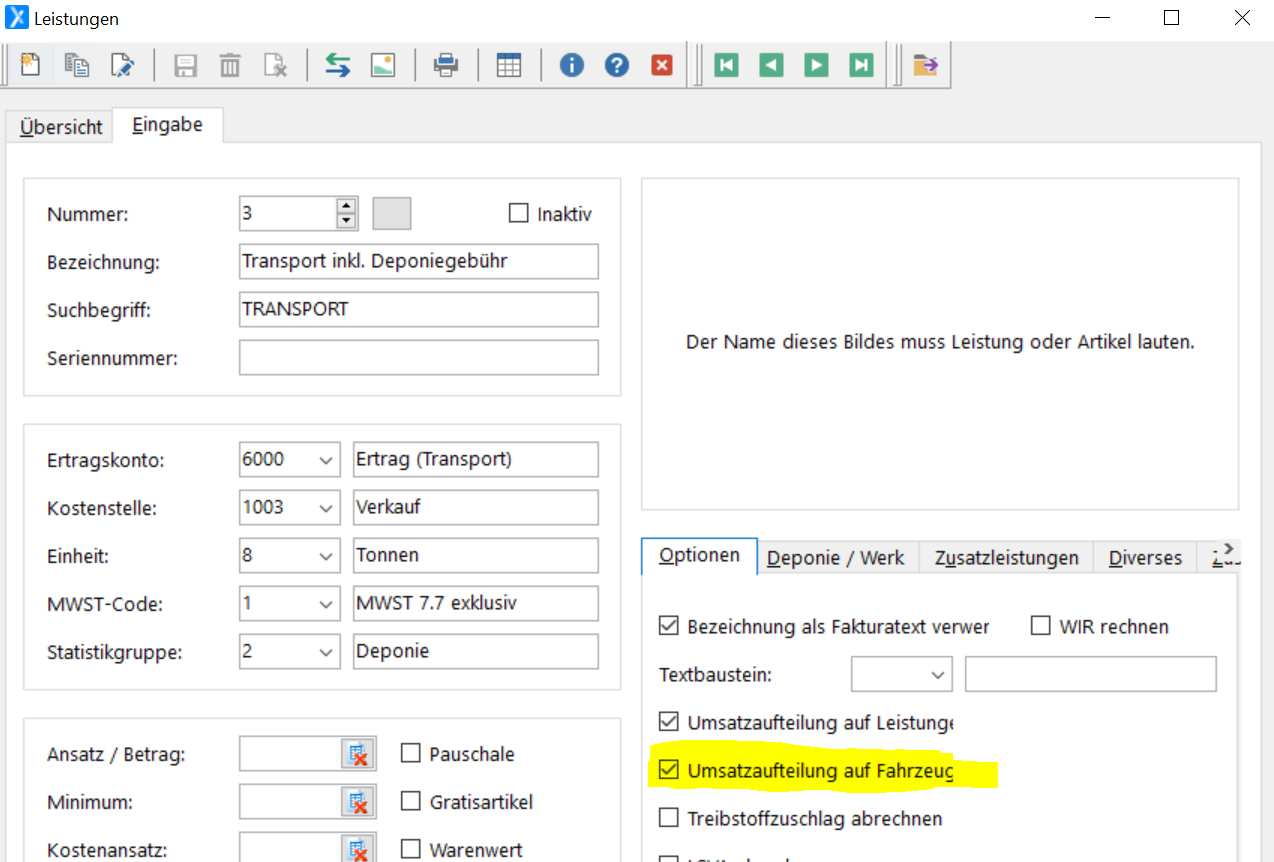Open the Deponie / Werk tab
Viewport: 1274px width, 862px height.
835,558
